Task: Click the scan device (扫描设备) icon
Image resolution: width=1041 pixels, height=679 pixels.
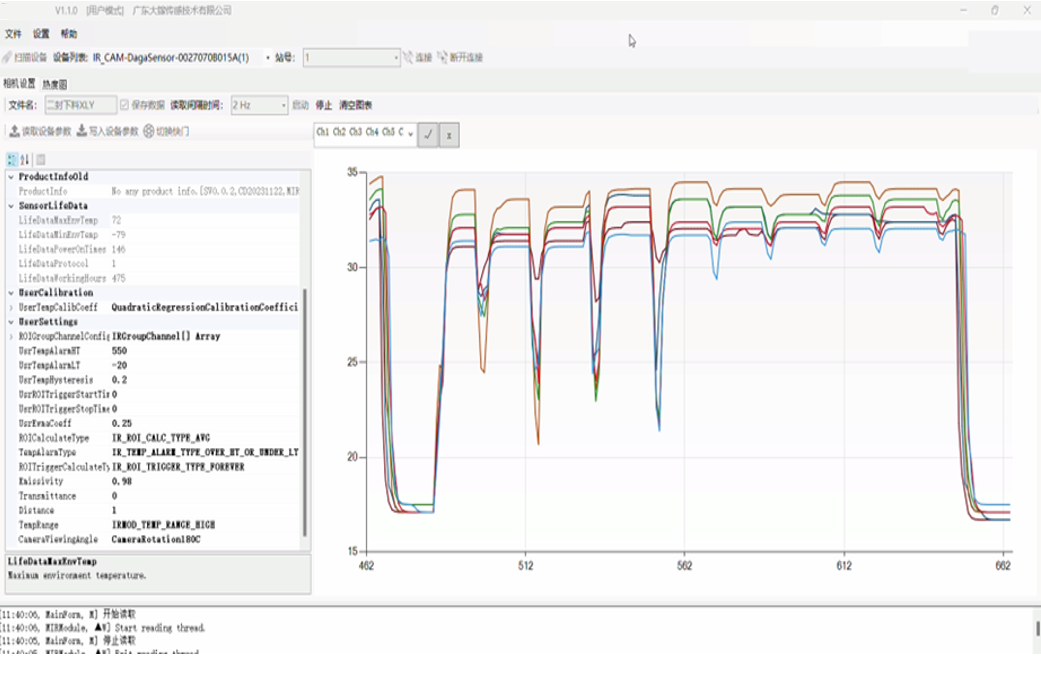Action: pos(7,58)
